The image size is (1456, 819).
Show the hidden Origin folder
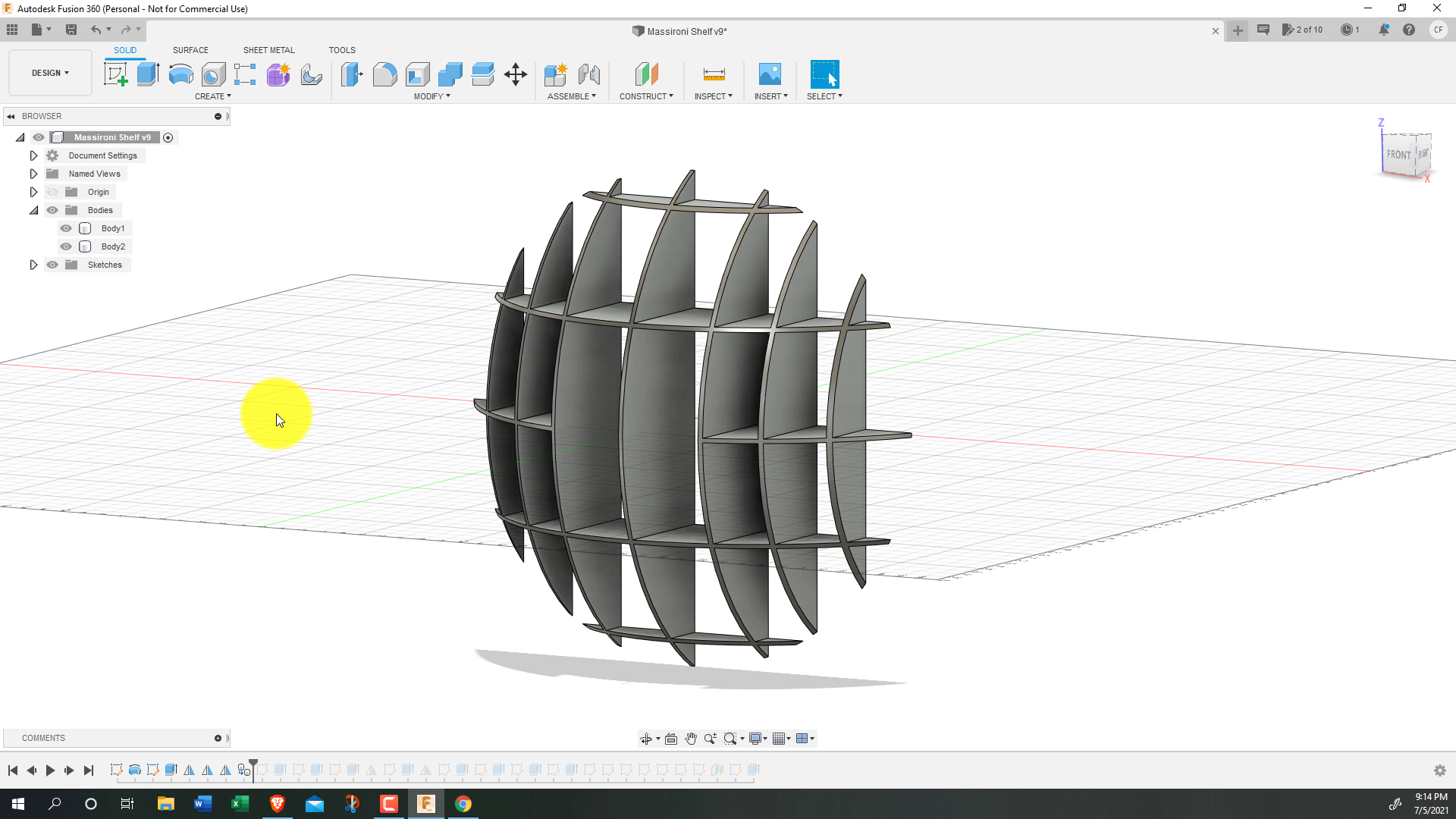52,192
